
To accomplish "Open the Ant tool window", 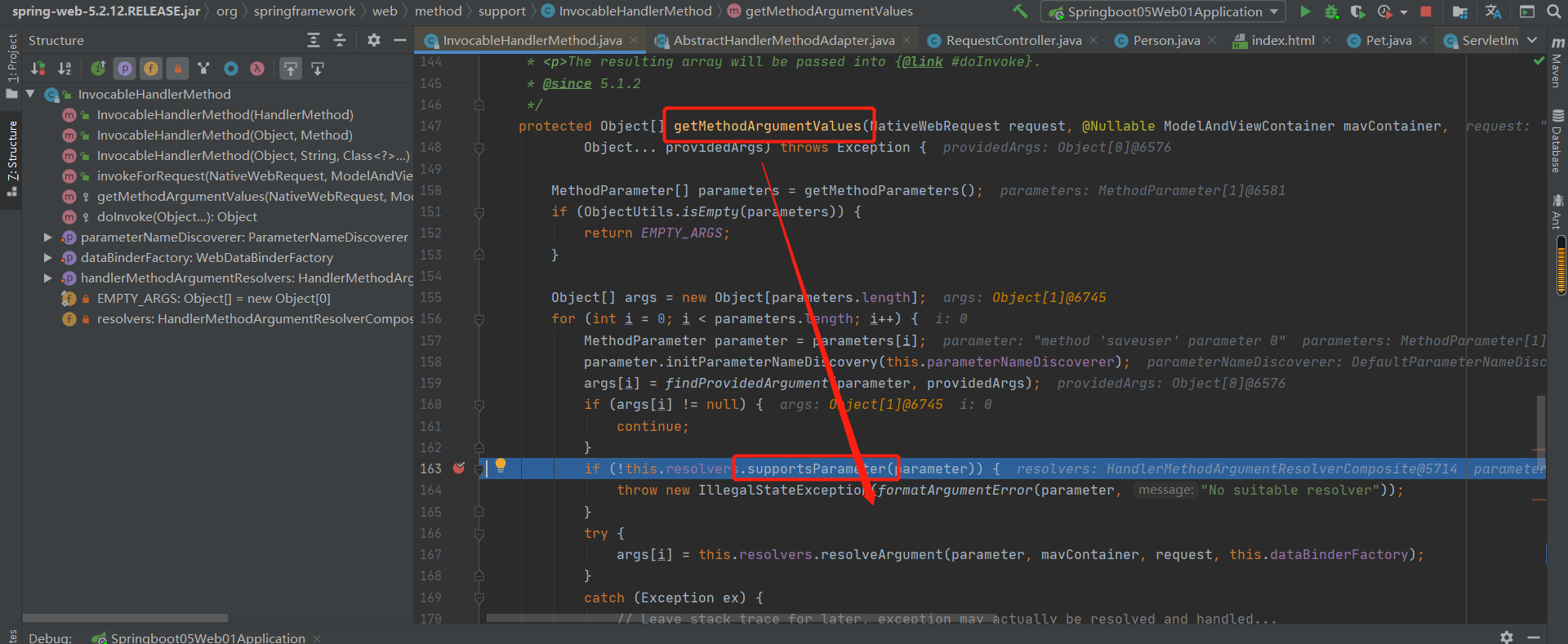I will [x=1557, y=212].
